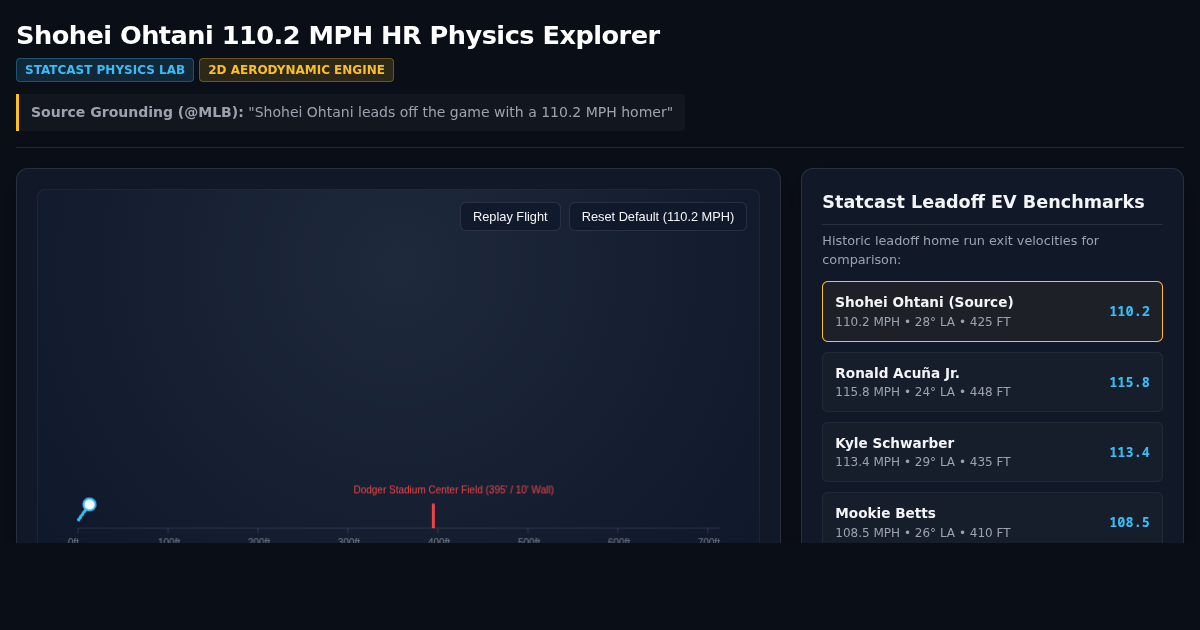The width and height of the screenshot is (1200, 630).
Task: Choose the Ronald Acuña Jr. benchmark card
Action: [x=992, y=382]
